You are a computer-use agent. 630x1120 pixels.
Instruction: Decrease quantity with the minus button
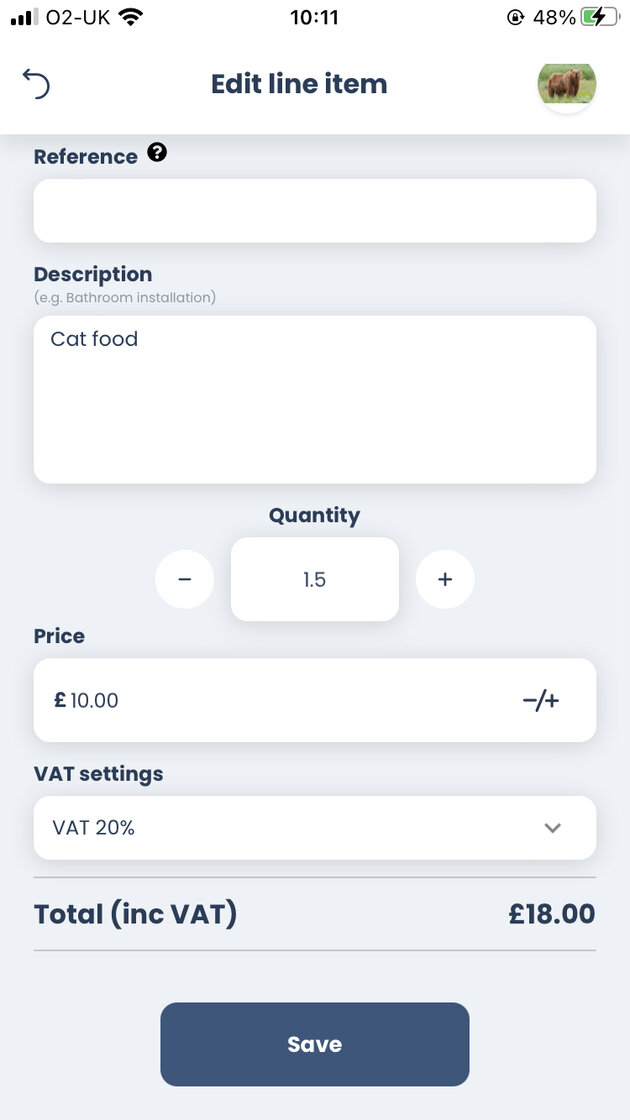point(185,580)
